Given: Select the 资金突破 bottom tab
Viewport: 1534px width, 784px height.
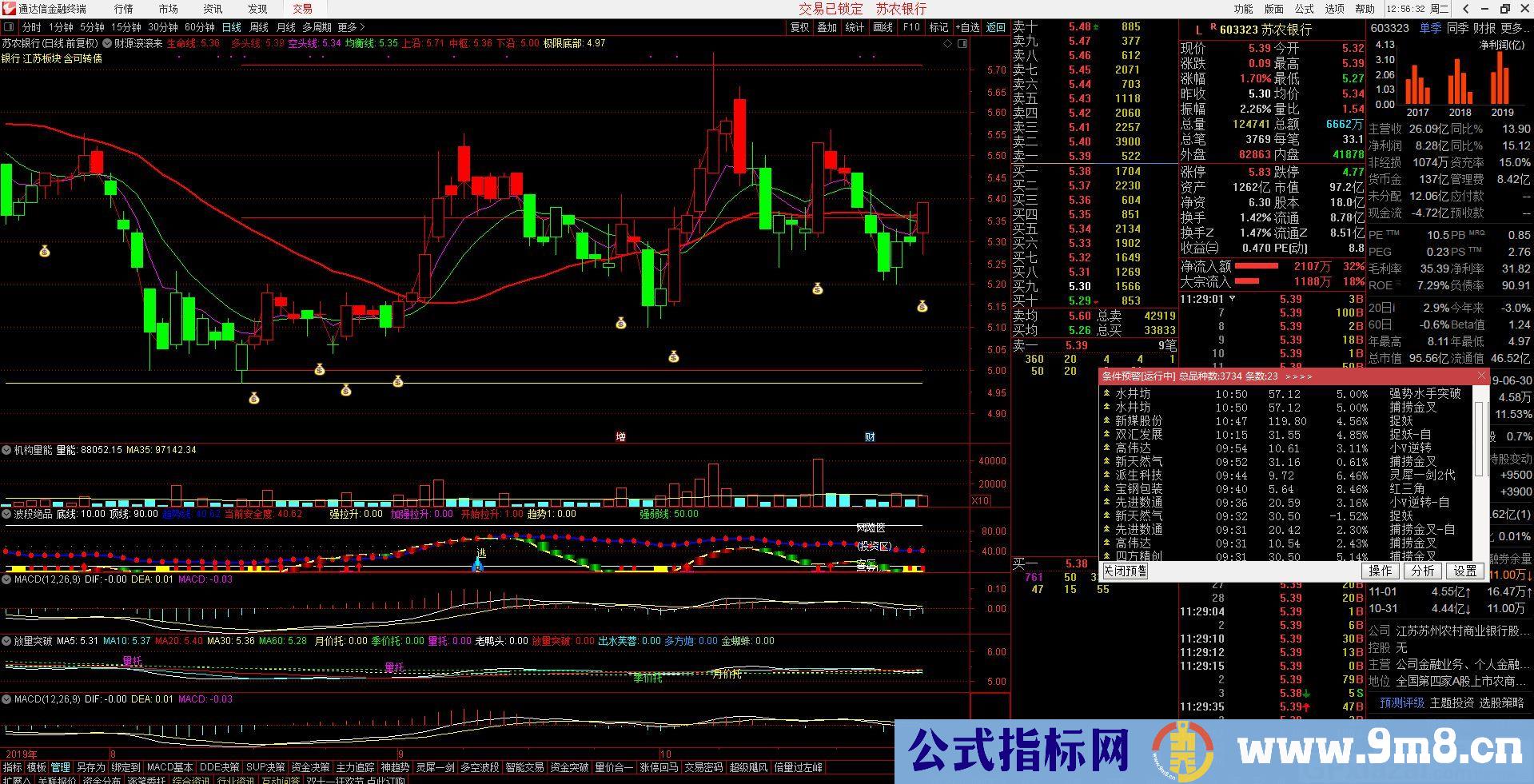Looking at the screenshot, I should (569, 767).
